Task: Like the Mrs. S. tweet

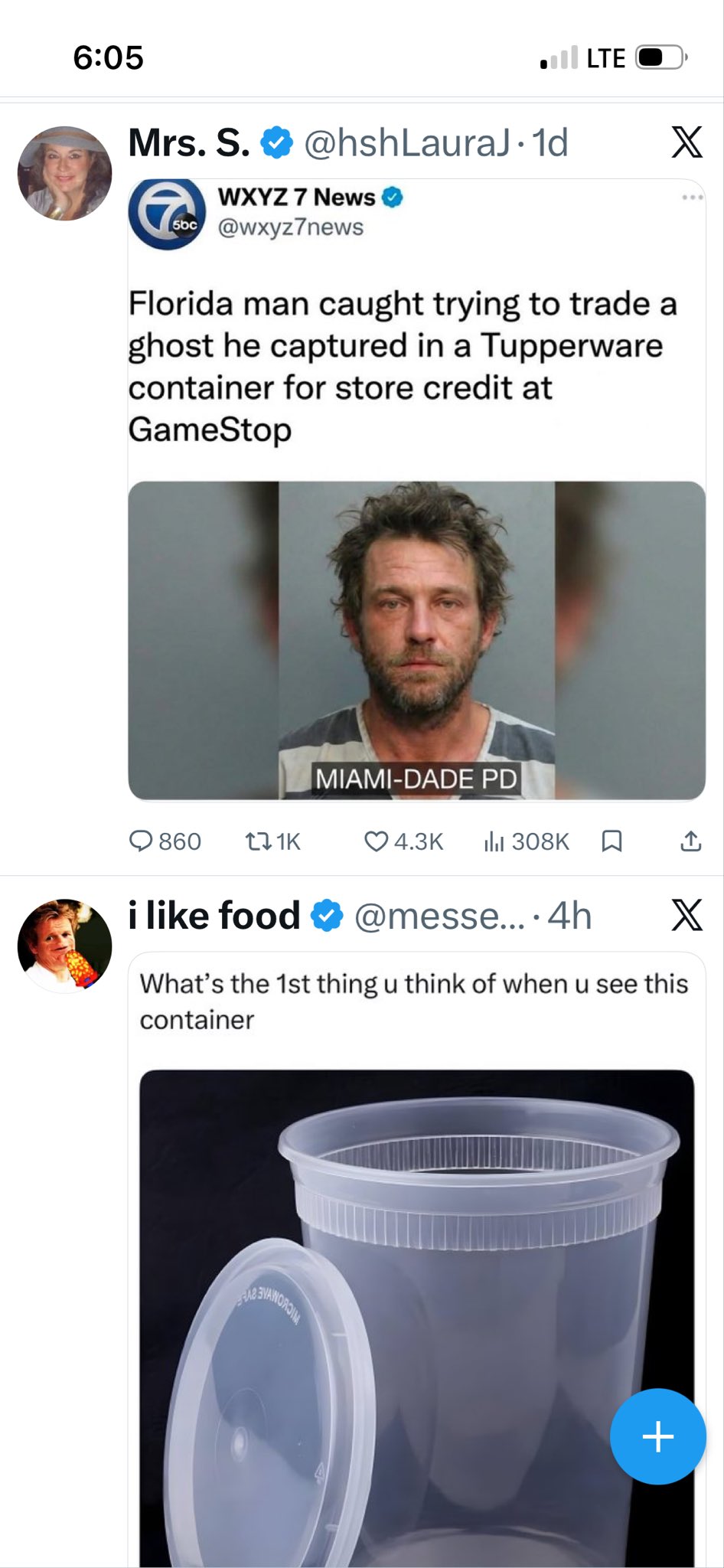Action: tap(376, 841)
